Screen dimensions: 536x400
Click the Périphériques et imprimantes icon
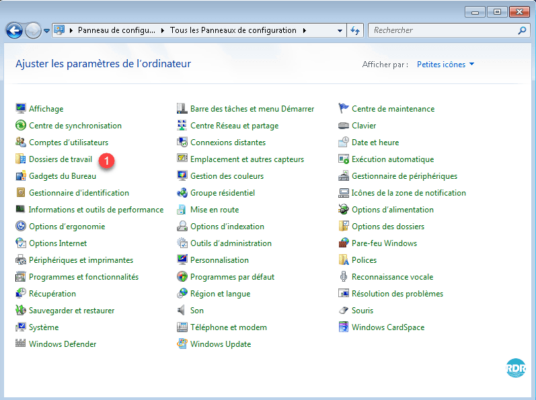click(21, 260)
